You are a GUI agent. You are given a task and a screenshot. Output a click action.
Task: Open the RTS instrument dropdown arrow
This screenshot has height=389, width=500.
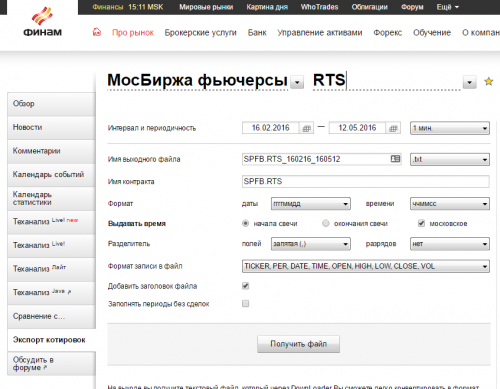469,82
